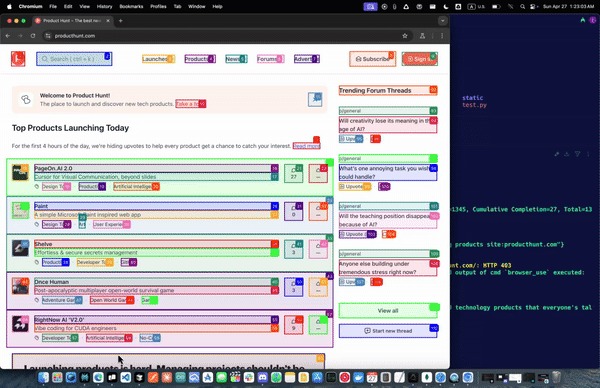Go to the Forums section
Viewport: 600px width, 388px height.
(x=270, y=59)
